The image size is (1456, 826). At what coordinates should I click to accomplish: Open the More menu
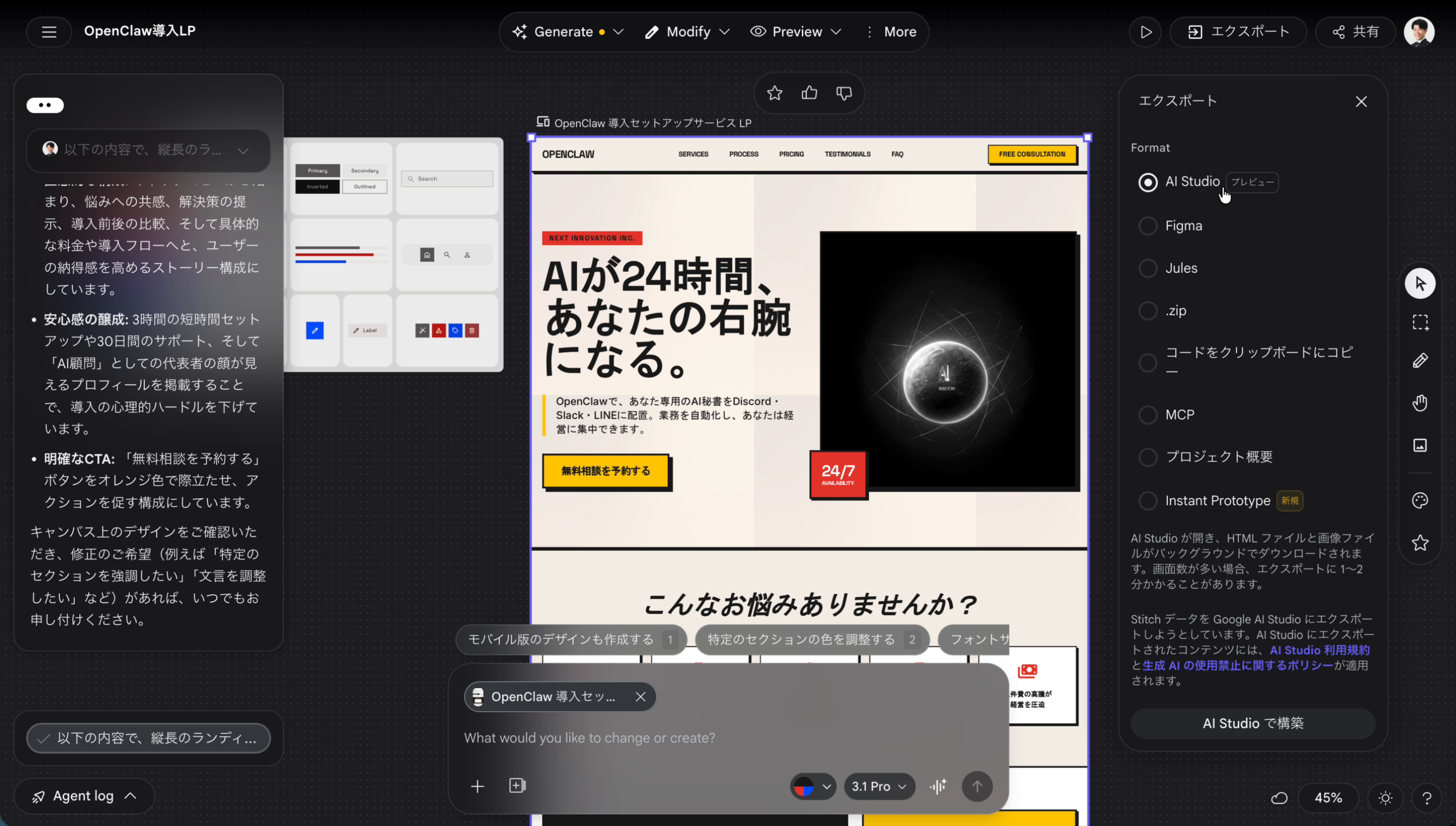coord(899,32)
